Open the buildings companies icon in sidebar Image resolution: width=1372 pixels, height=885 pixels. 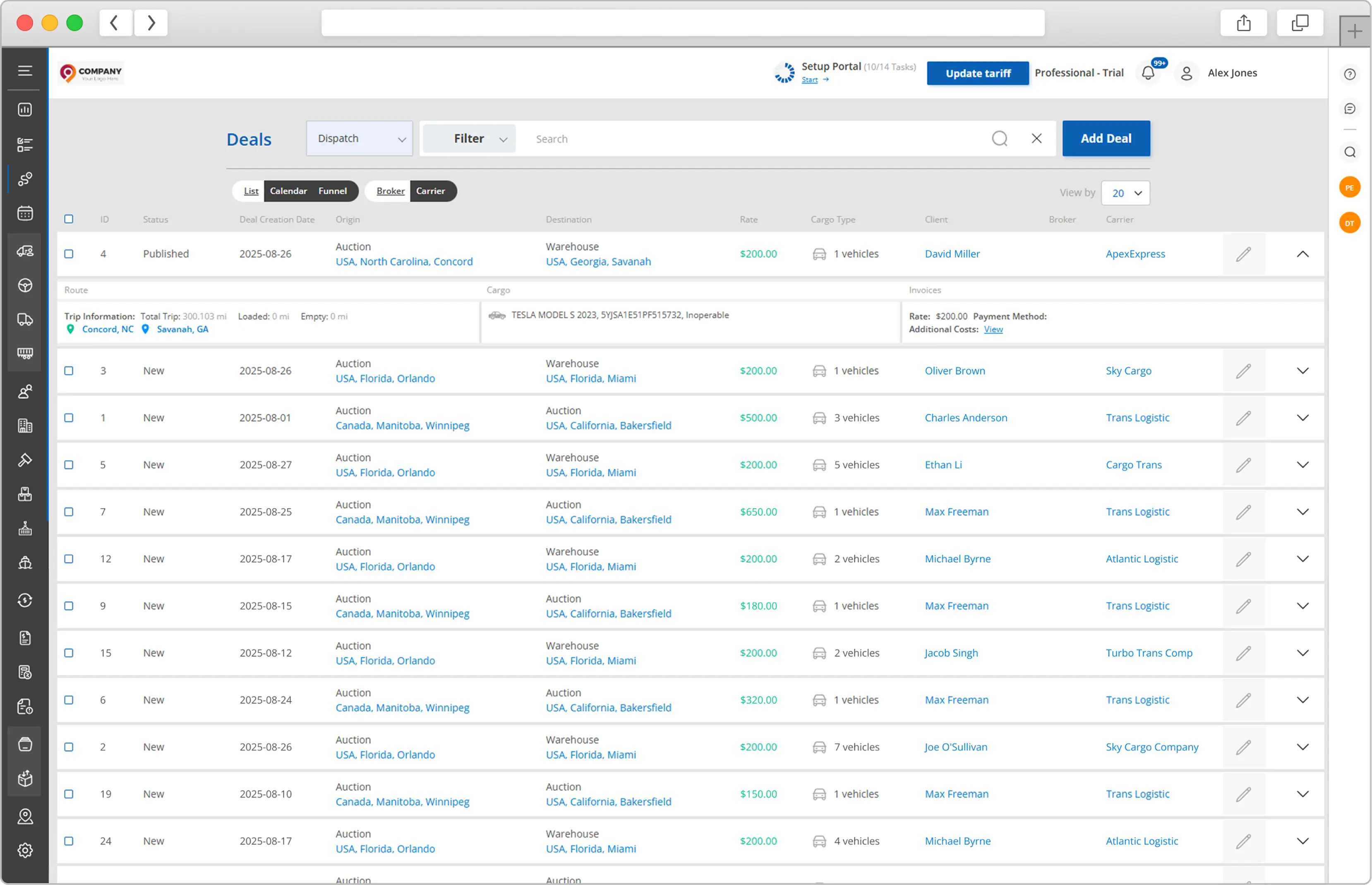[x=25, y=426]
